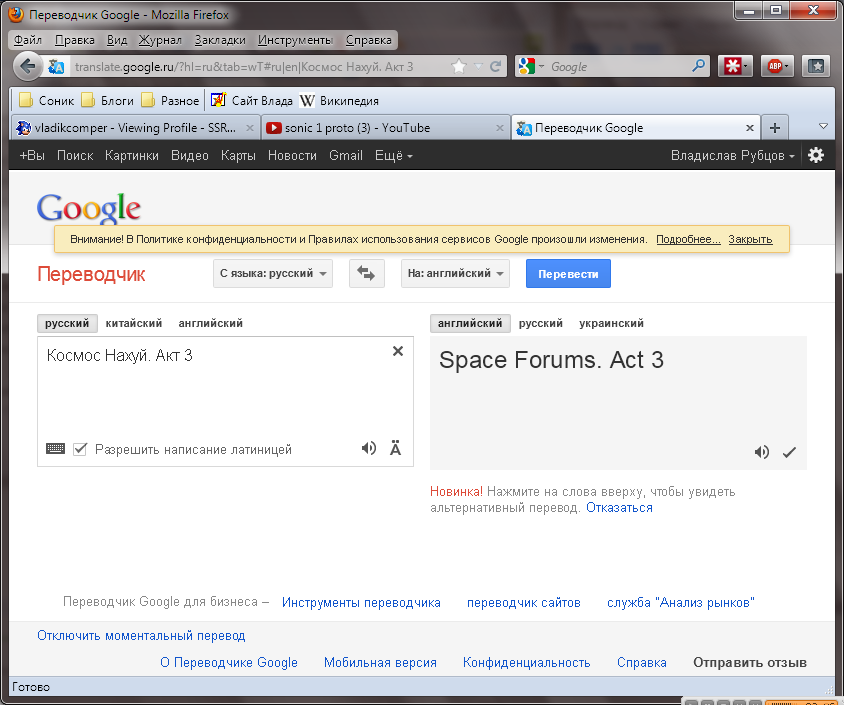Bookmark page with the star icon
The height and width of the screenshot is (705, 844).
tap(459, 66)
